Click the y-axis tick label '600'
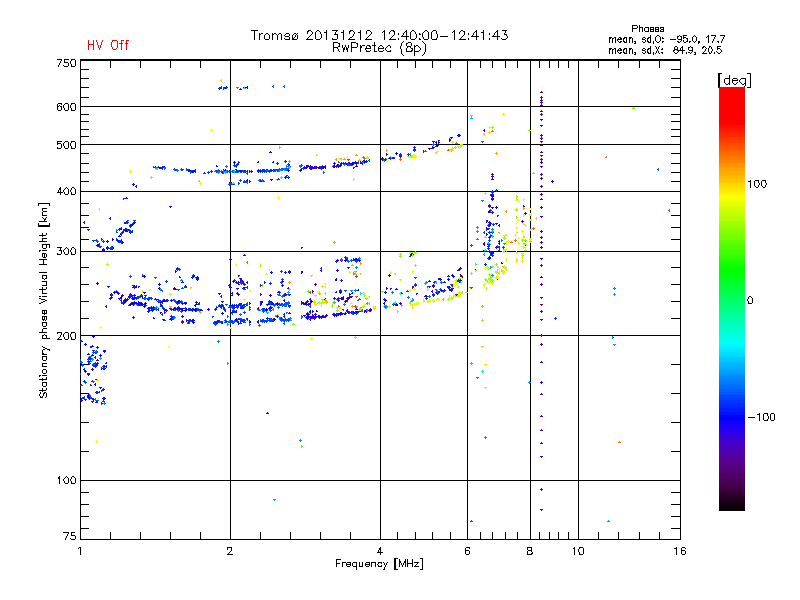The width and height of the screenshot is (800, 600). (x=66, y=107)
